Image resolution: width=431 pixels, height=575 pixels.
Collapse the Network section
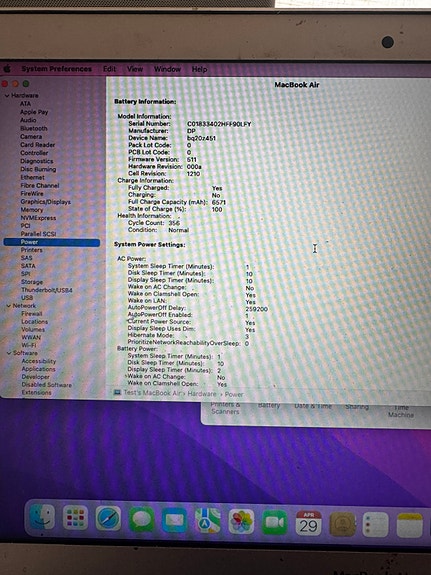(8, 305)
